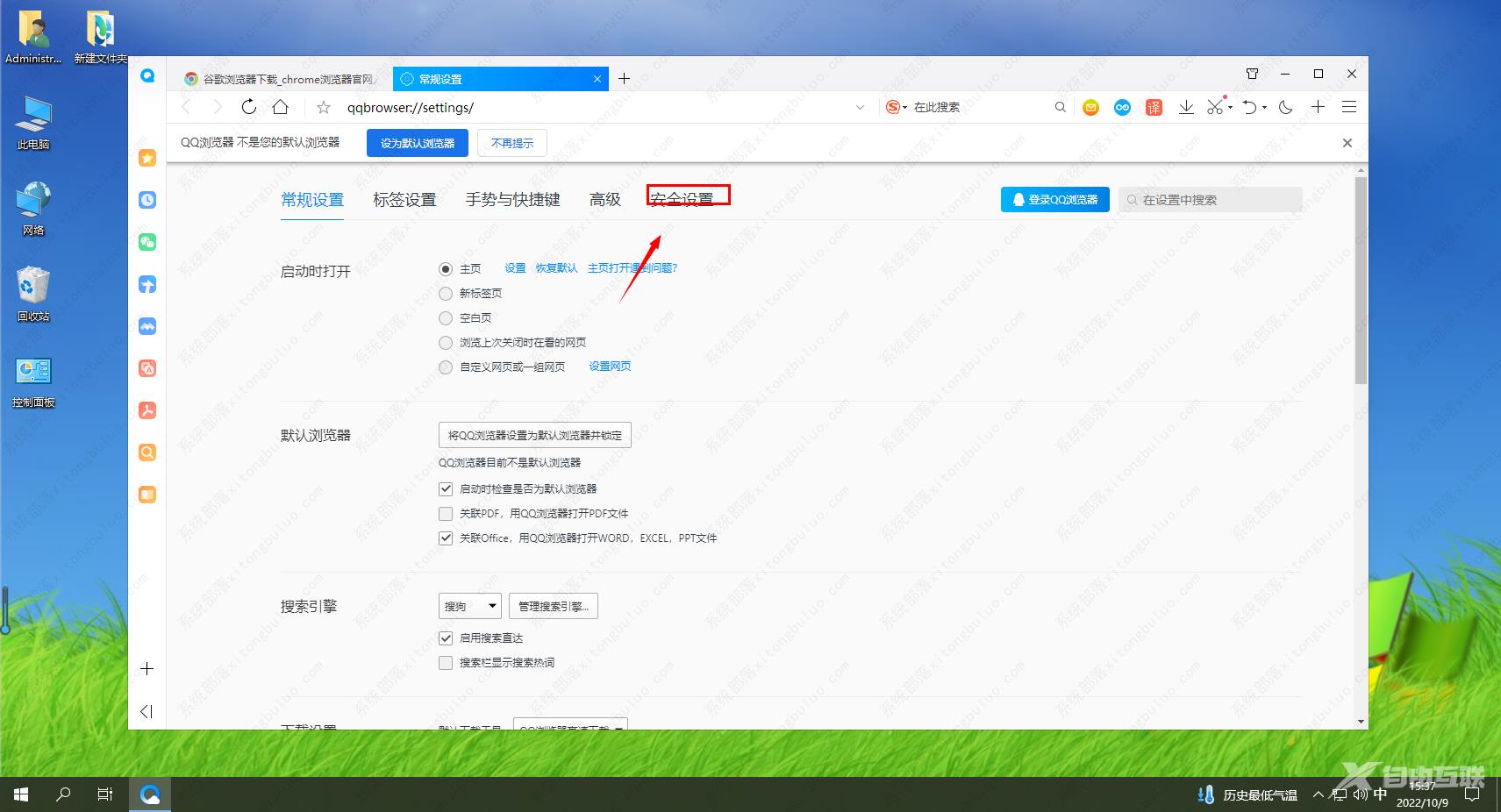1501x812 pixels.
Task: Click the 设置 homepage link
Action: coord(516,268)
